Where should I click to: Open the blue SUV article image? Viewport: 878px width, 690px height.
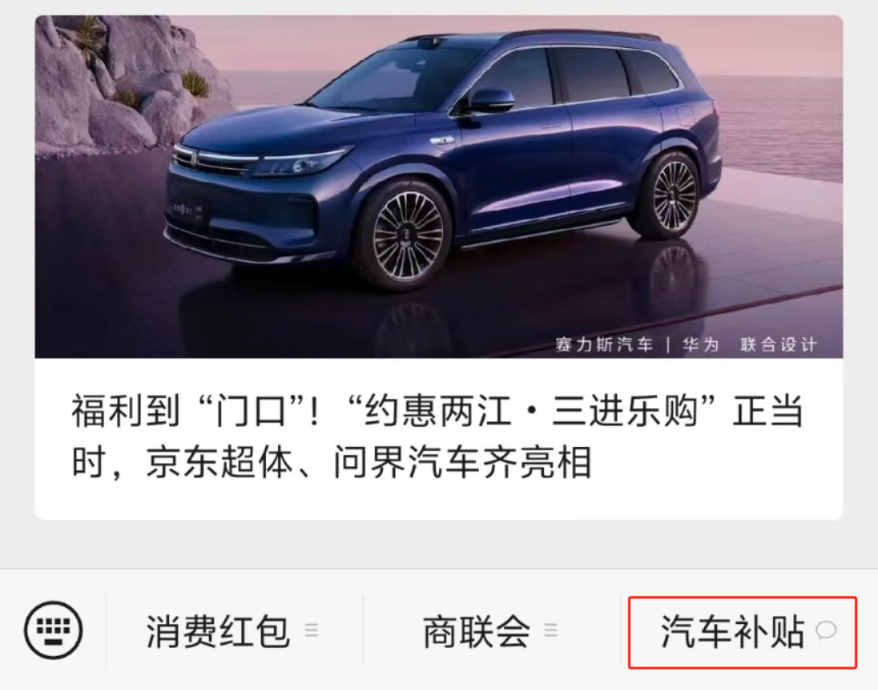pos(439,187)
